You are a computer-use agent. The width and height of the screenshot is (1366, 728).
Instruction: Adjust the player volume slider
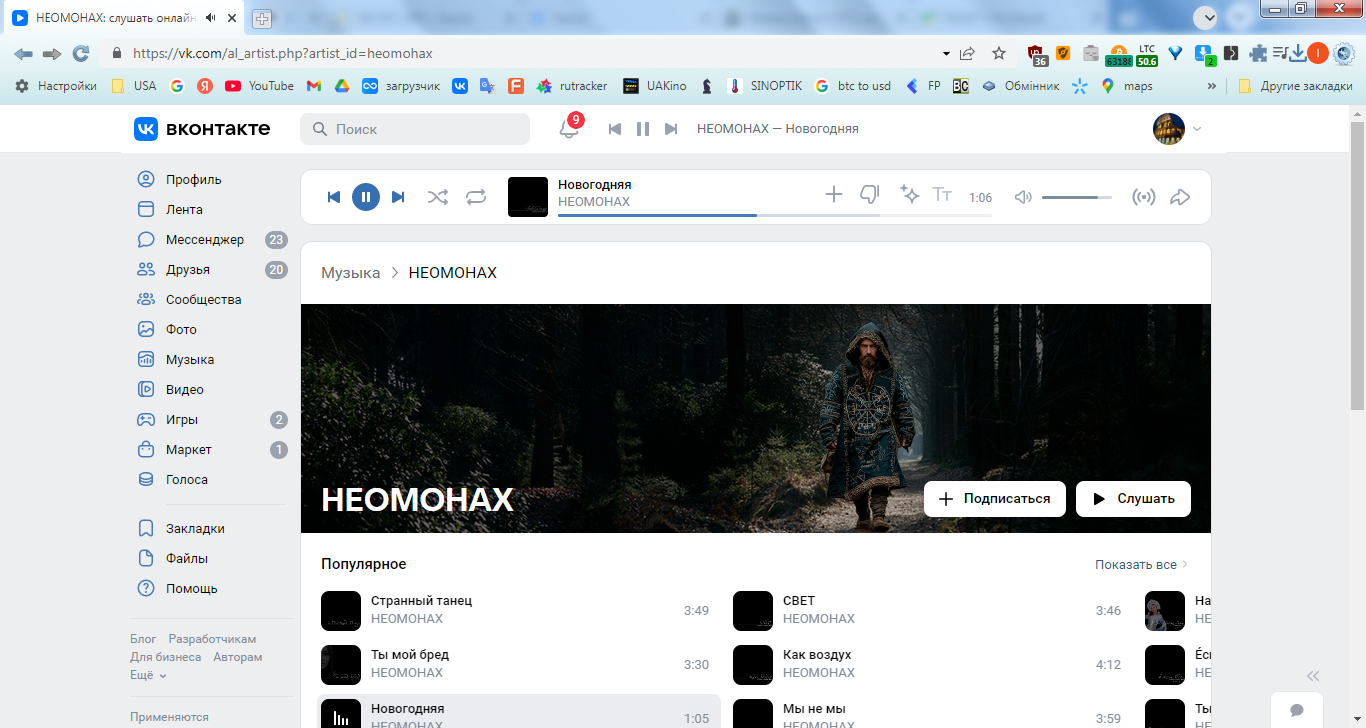[x=1077, y=197]
